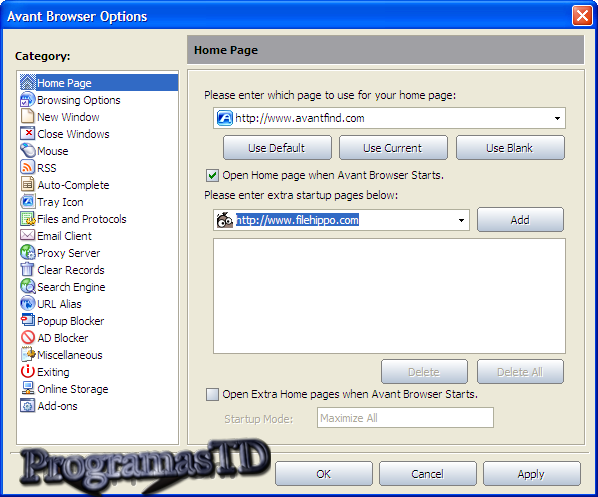Click the Add button for startup pages

[520, 220]
